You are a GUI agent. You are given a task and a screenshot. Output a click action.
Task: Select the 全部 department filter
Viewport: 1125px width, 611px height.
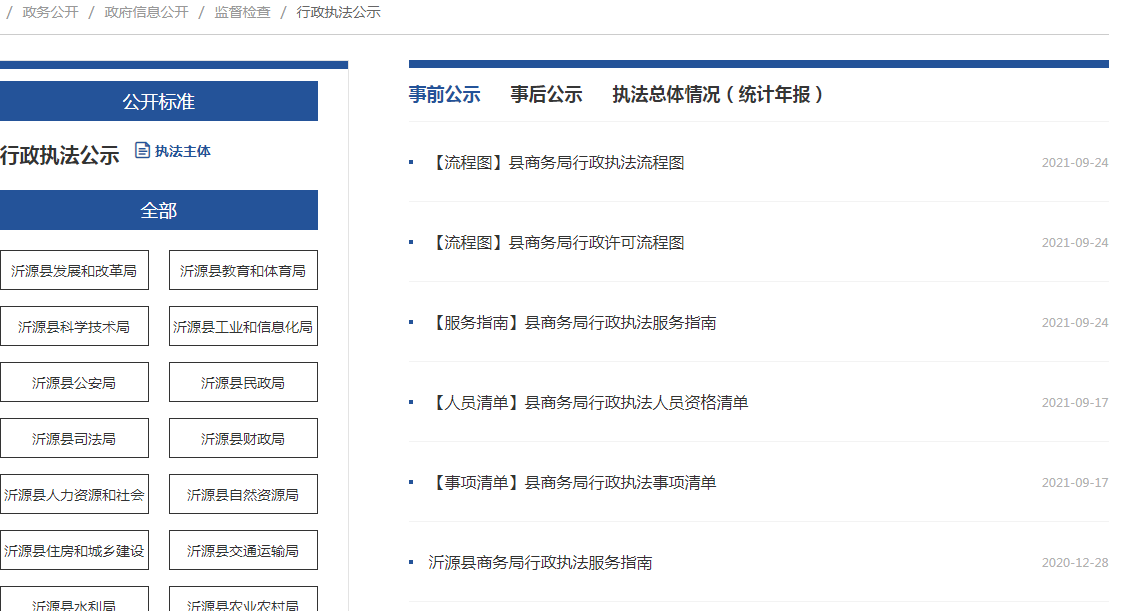tap(159, 211)
